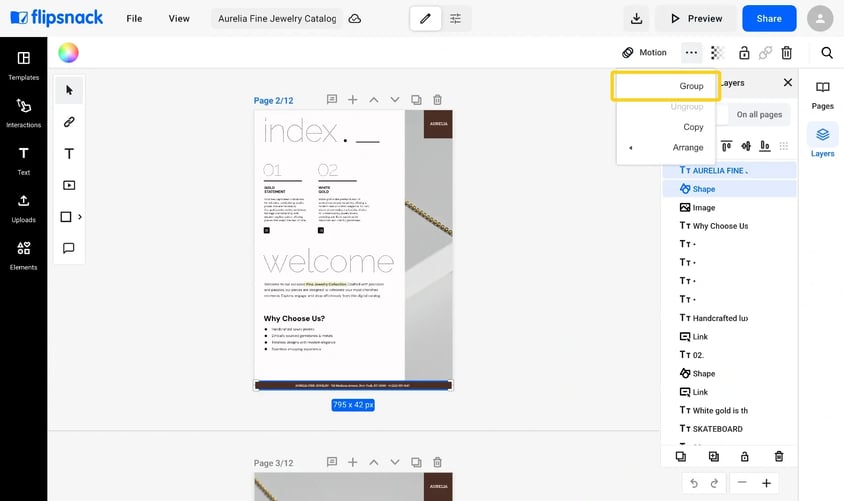Open the Layers panel button on right rail
The width and height of the screenshot is (844, 501).
coord(822,141)
